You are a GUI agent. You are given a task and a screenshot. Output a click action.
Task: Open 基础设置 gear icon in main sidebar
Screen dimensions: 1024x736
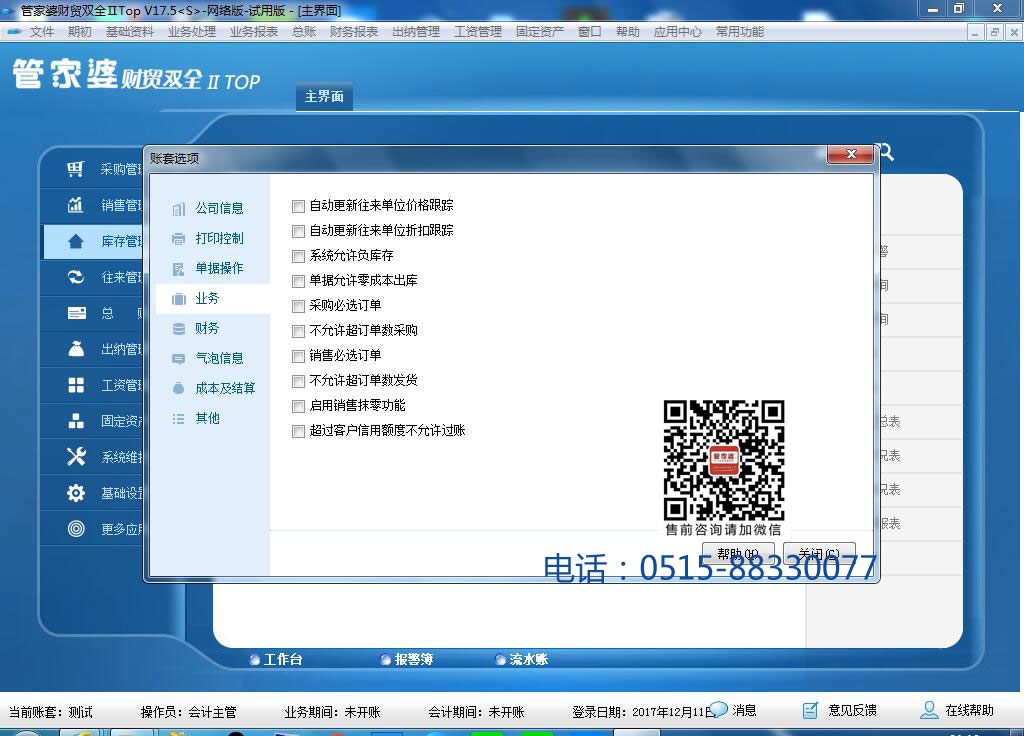76,492
